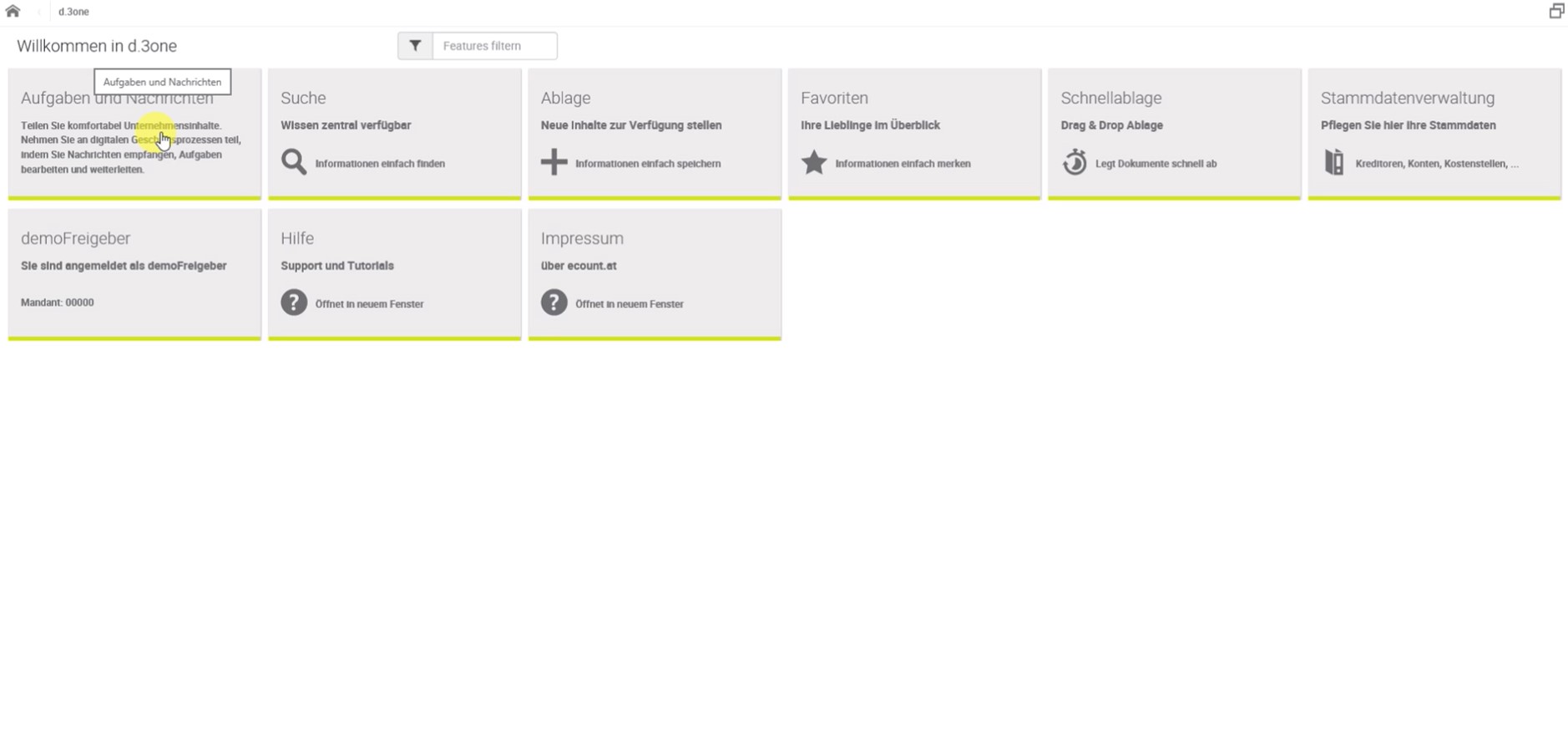
Task: Click the stopwatch icon in Schnellablage tile
Action: click(x=1075, y=162)
